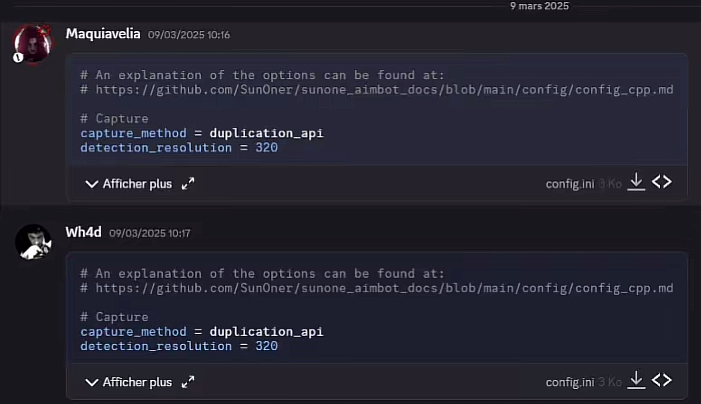Toggle code language view in Maquiavelia's attachment
The image size is (701, 404).
pos(662,182)
